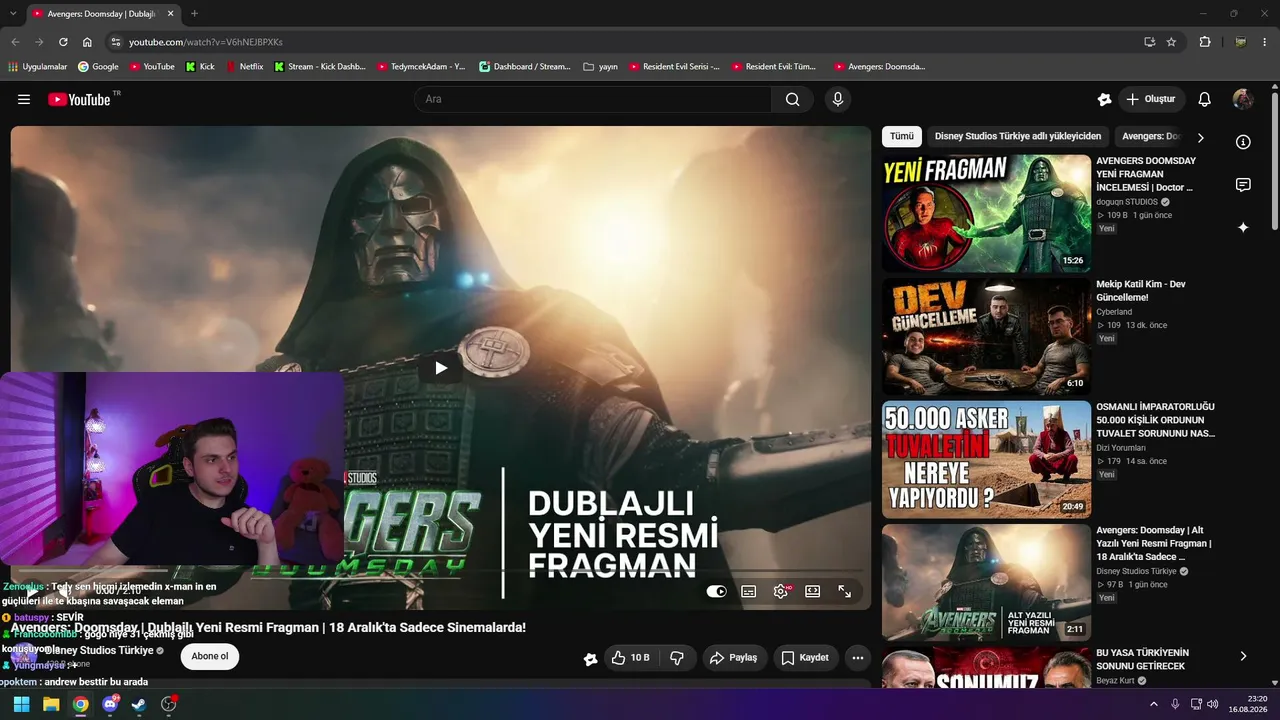Show hidden system tray icons

1154,704
